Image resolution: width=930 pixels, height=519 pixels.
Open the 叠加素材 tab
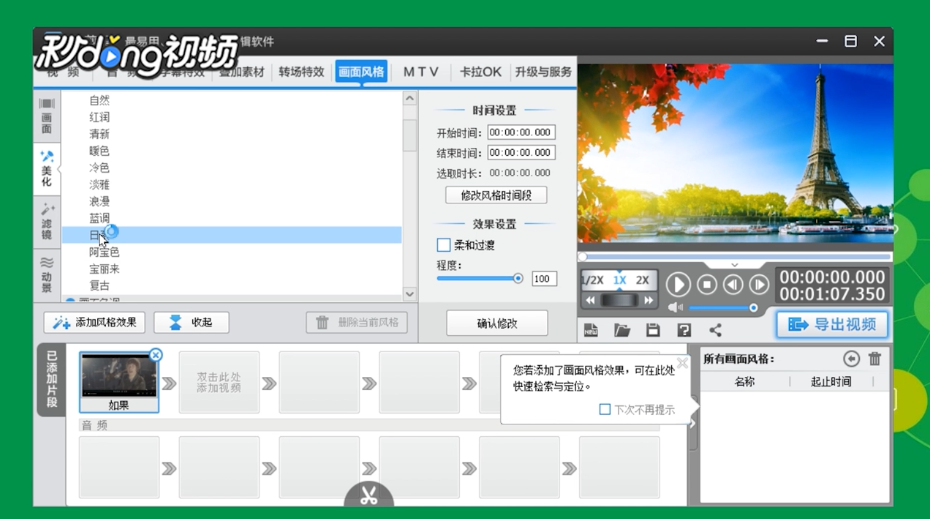tap(241, 72)
